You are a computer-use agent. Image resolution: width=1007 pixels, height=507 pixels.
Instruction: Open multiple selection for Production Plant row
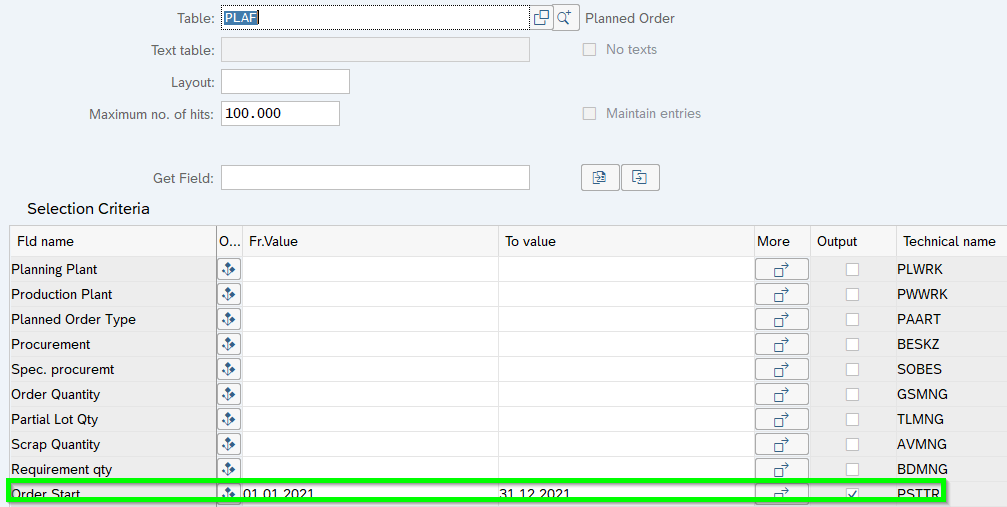click(x=781, y=294)
